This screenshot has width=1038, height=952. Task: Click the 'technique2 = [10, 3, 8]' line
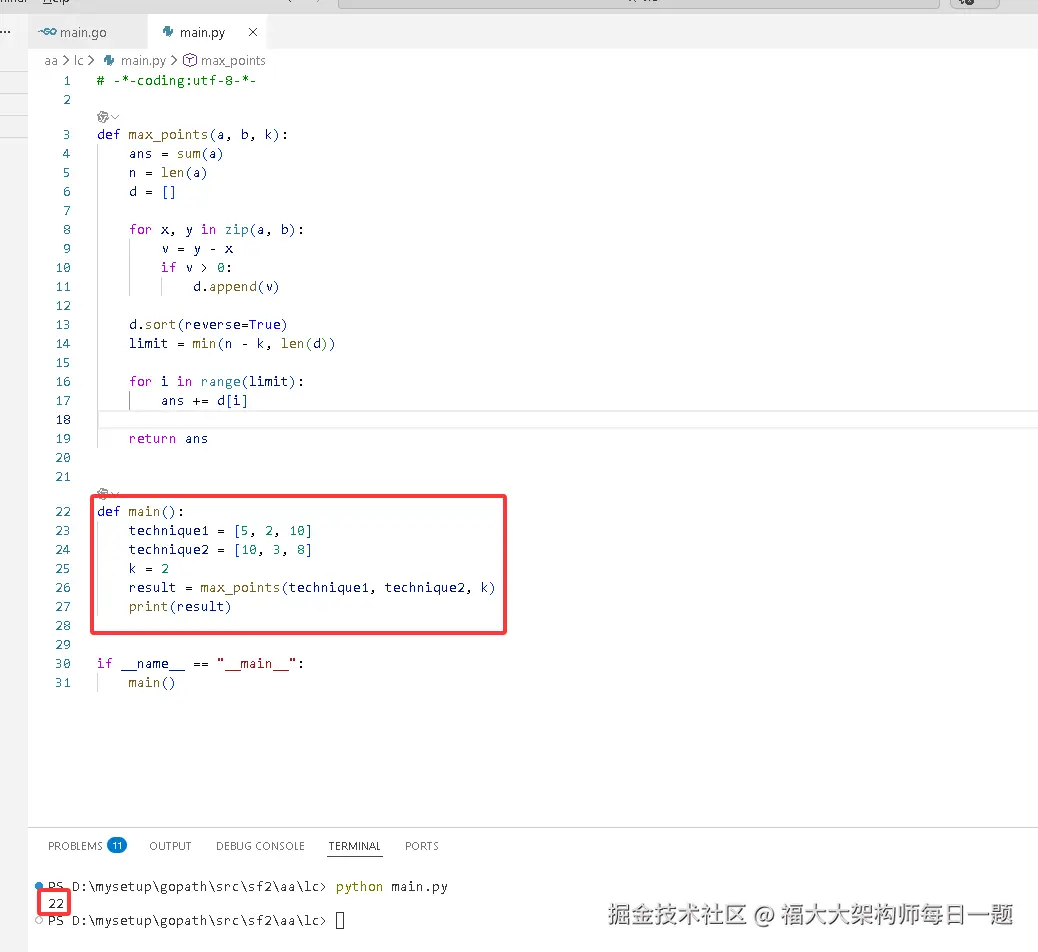point(220,550)
